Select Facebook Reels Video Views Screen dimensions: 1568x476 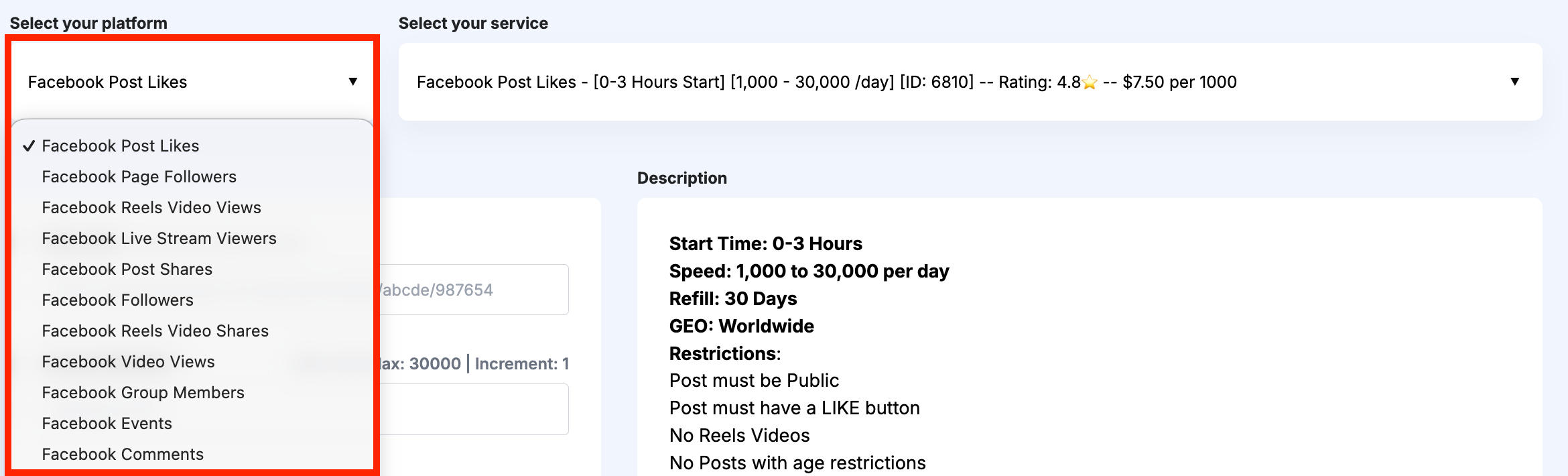151,208
